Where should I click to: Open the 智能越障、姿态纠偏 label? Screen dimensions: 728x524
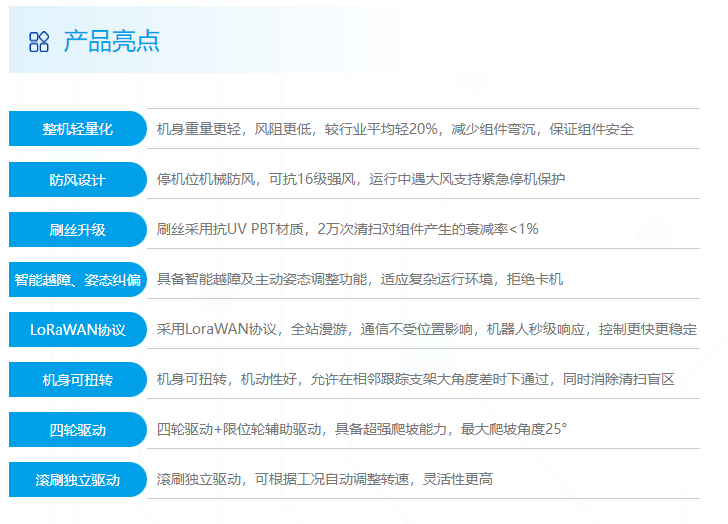[77, 279]
